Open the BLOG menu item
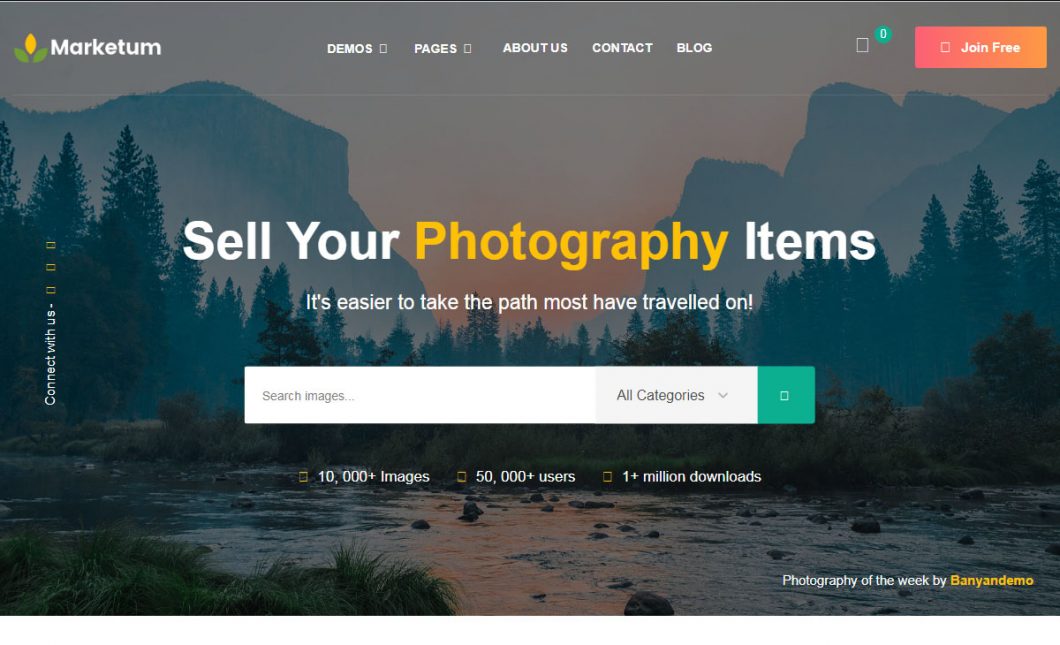 pos(694,48)
